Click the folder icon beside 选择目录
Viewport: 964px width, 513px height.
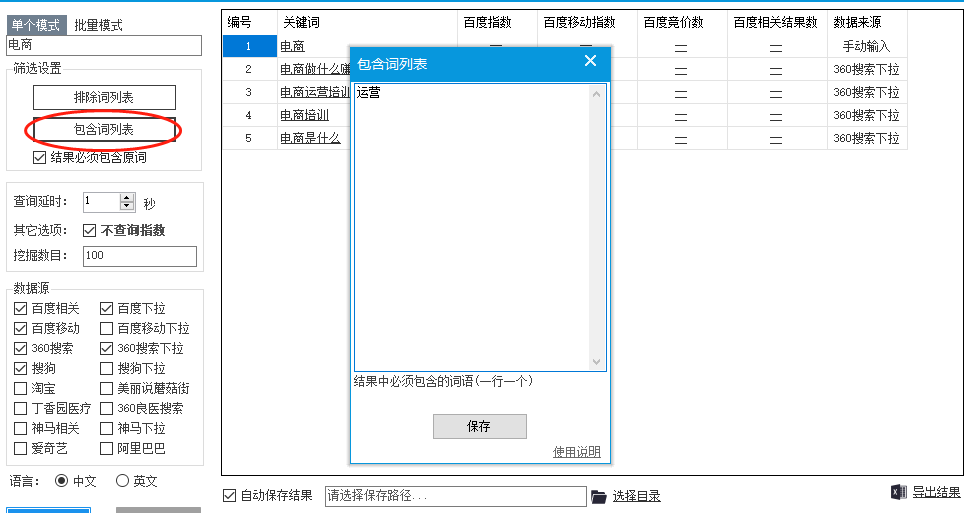tap(598, 496)
